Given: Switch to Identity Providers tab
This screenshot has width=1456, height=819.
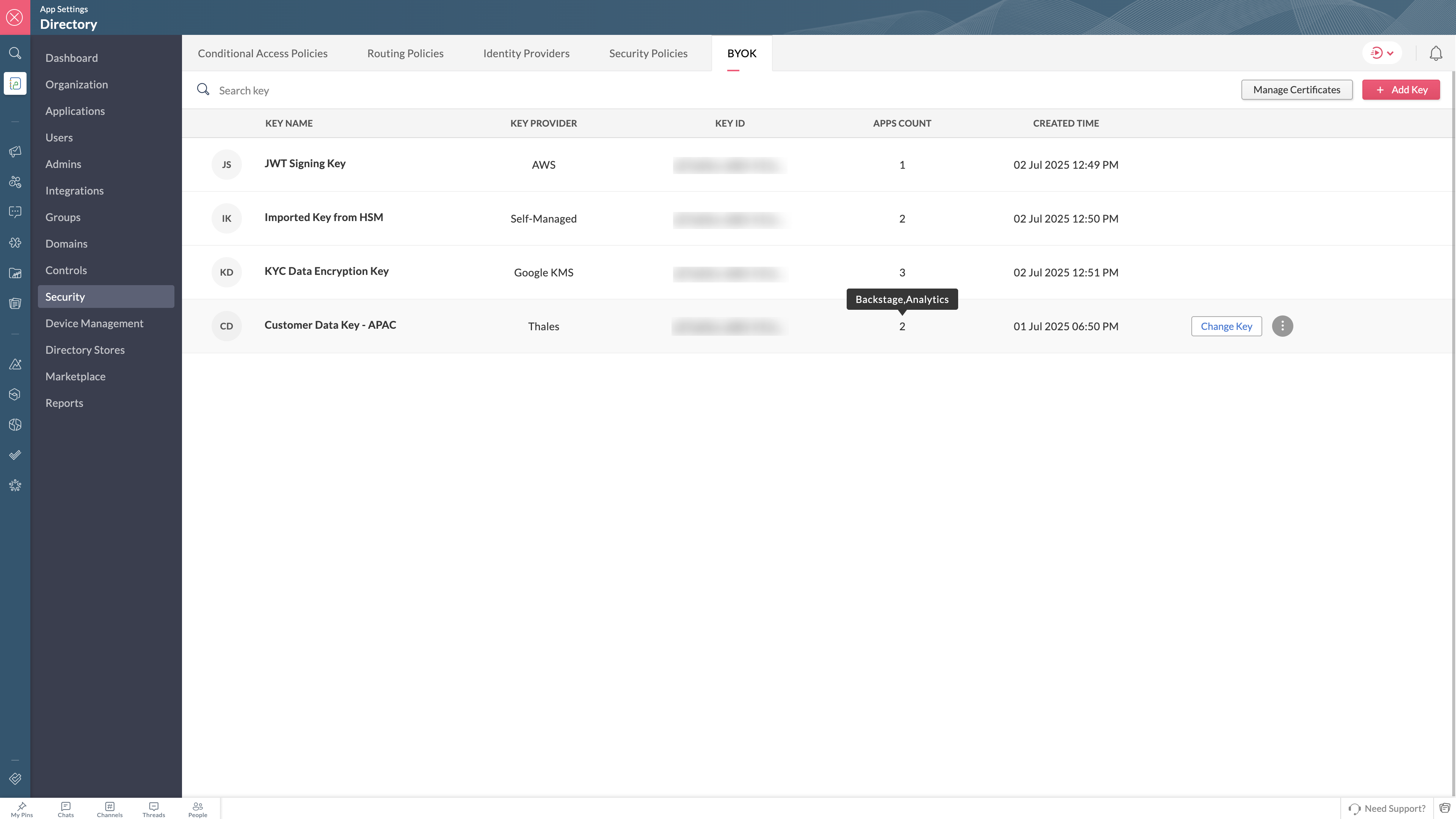Looking at the screenshot, I should [x=526, y=53].
